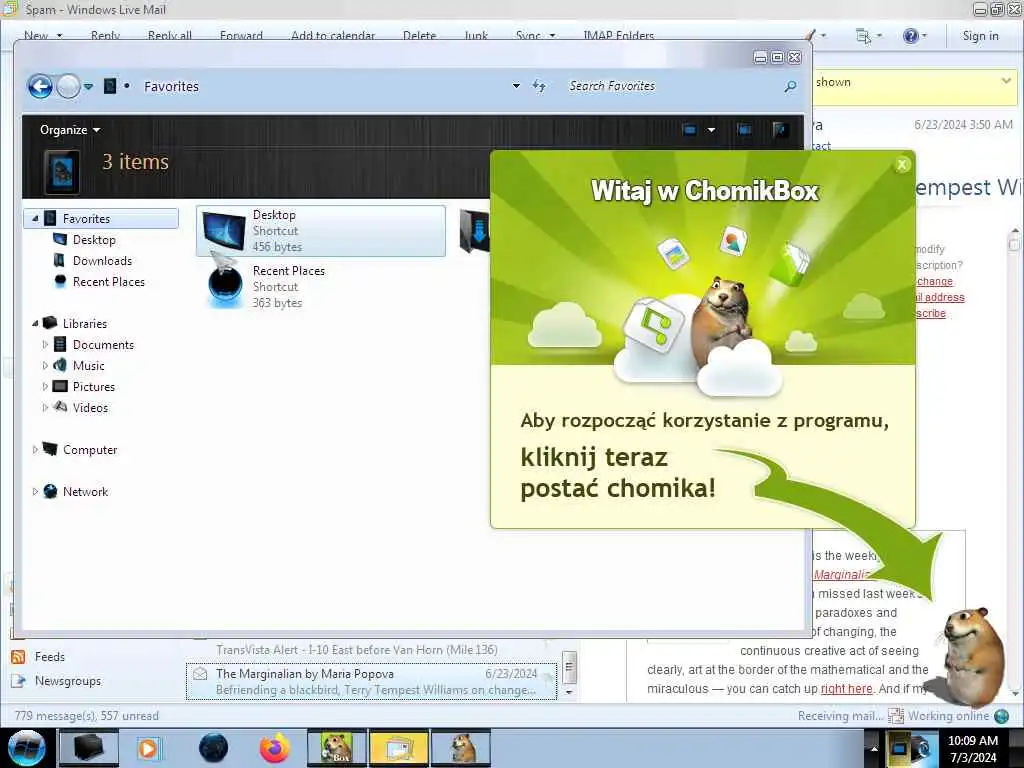1024x768 pixels.
Task: Select Recent Places in the navigation tree
Action: tap(108, 281)
